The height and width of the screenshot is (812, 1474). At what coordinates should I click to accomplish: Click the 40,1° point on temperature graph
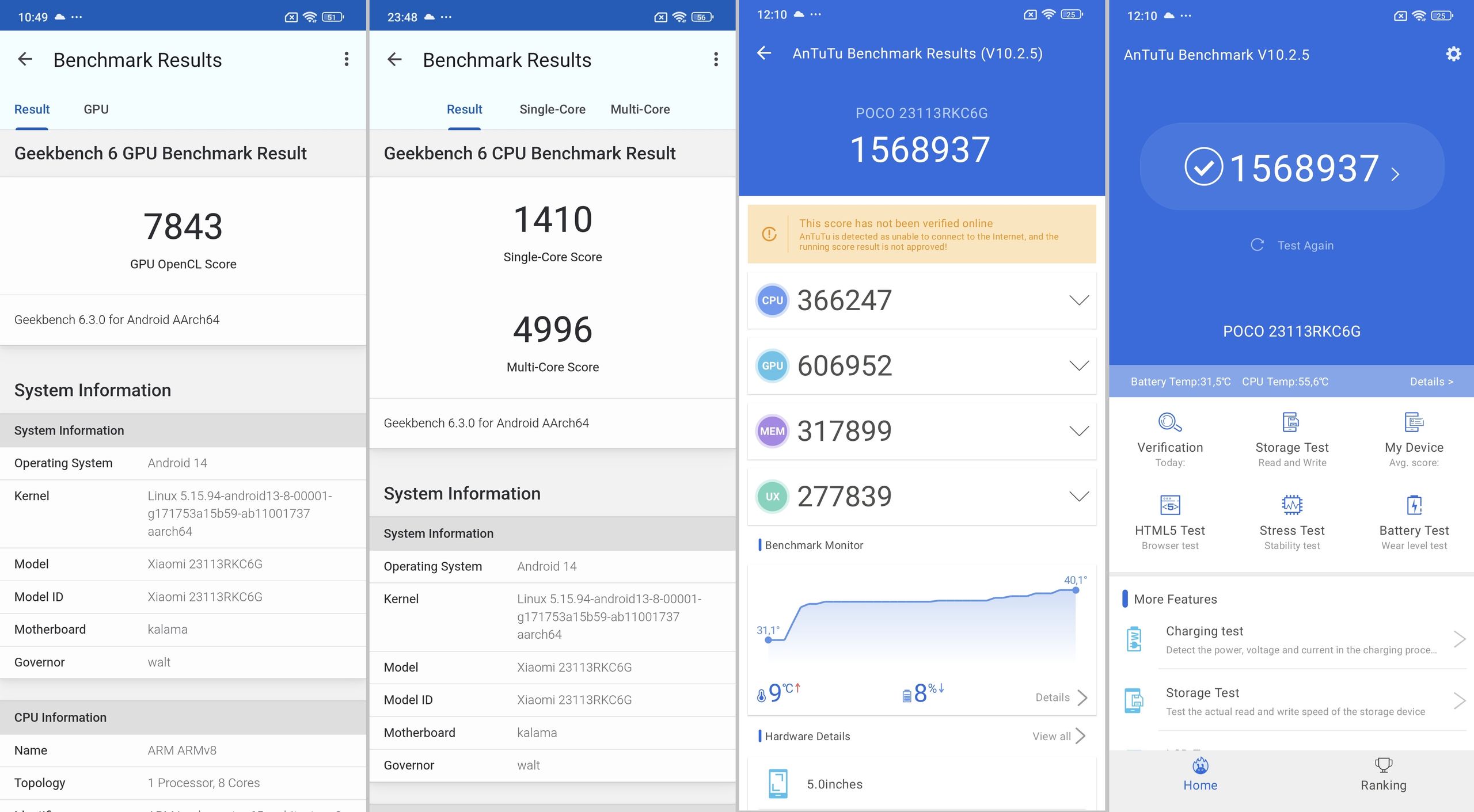click(1076, 590)
